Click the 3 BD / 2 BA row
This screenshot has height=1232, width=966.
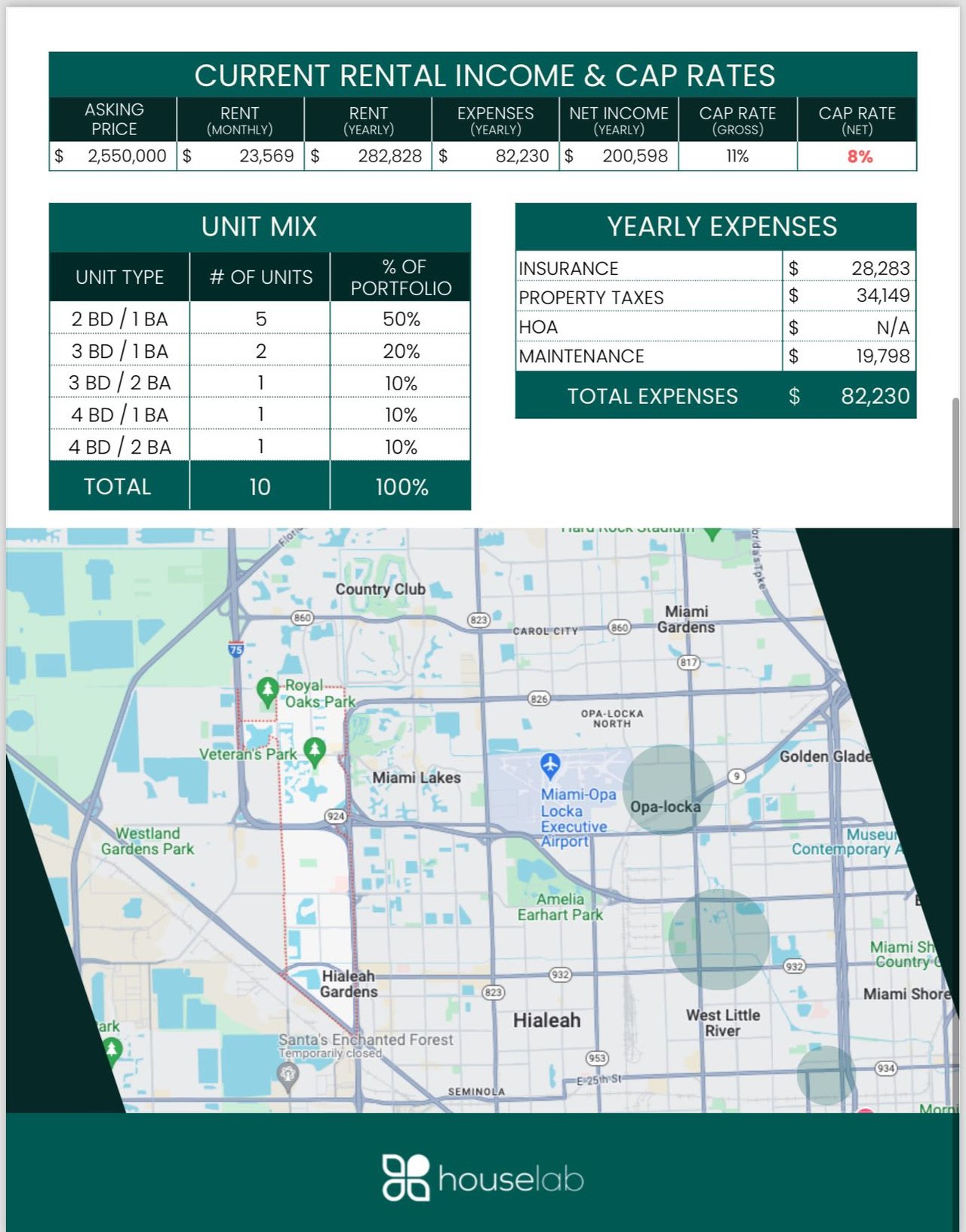pos(260,383)
